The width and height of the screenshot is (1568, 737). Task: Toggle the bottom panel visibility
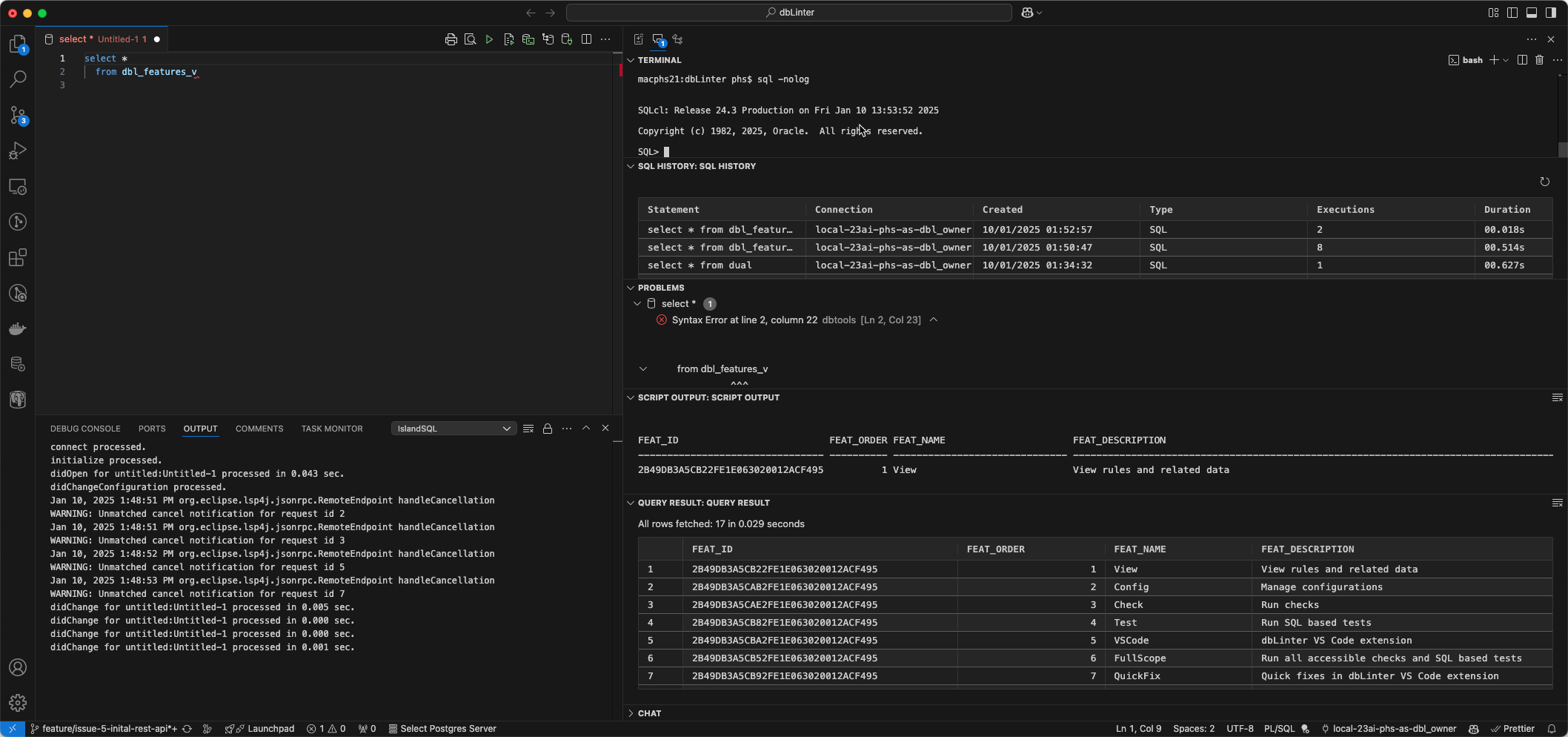pyautogui.click(x=1532, y=13)
